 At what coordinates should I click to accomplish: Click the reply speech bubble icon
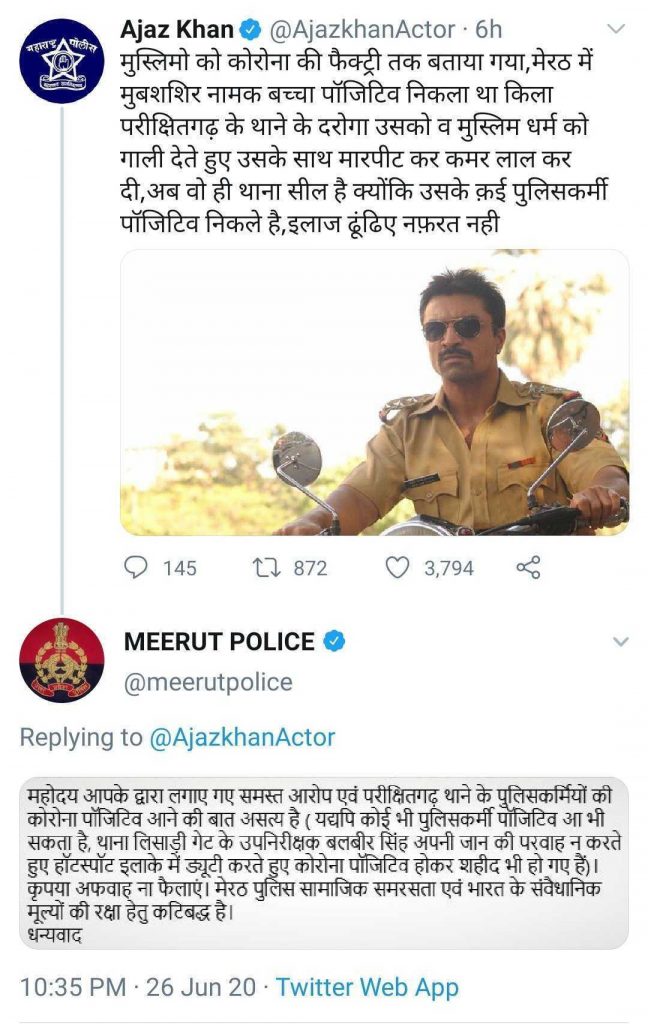pos(137,568)
